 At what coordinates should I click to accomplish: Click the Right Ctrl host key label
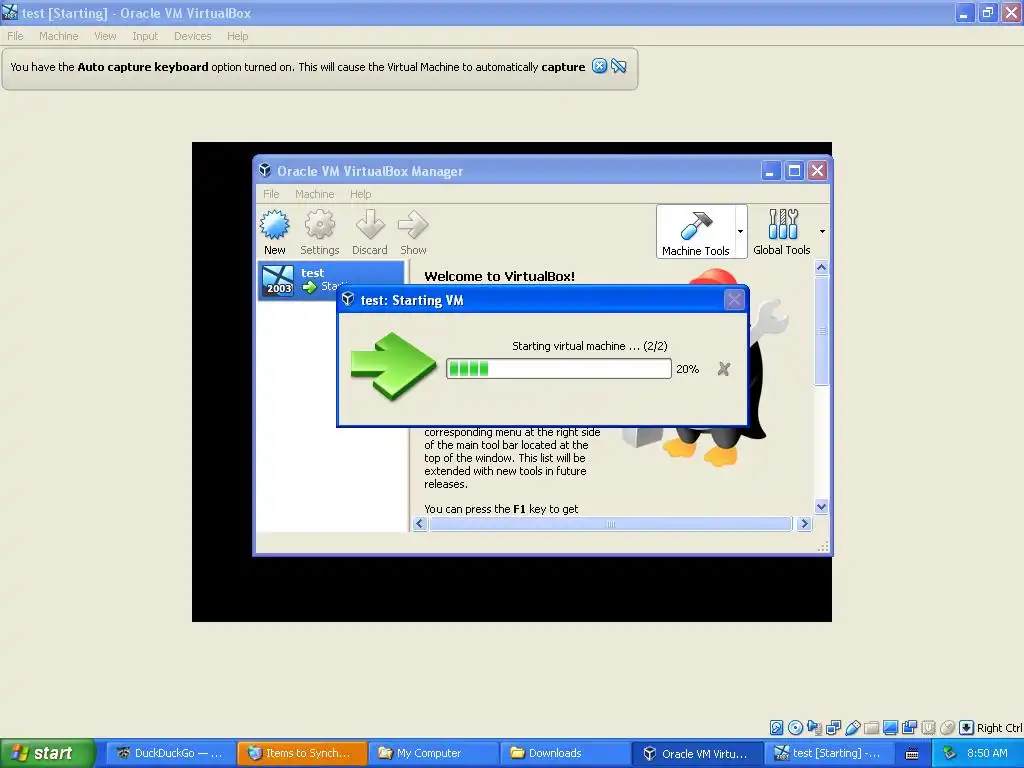pyautogui.click(x=999, y=728)
